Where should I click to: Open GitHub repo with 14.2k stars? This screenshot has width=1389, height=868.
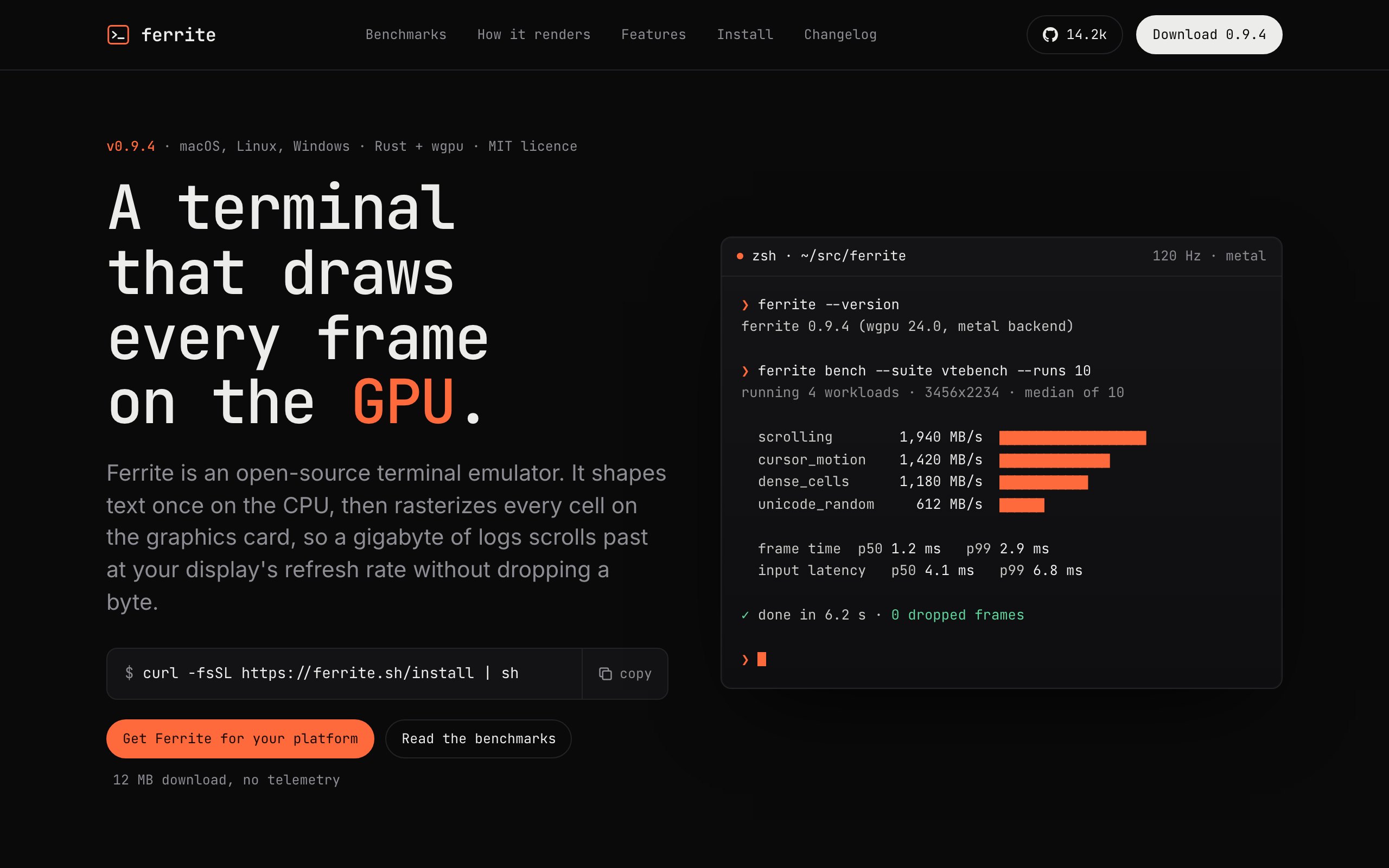tap(1074, 34)
